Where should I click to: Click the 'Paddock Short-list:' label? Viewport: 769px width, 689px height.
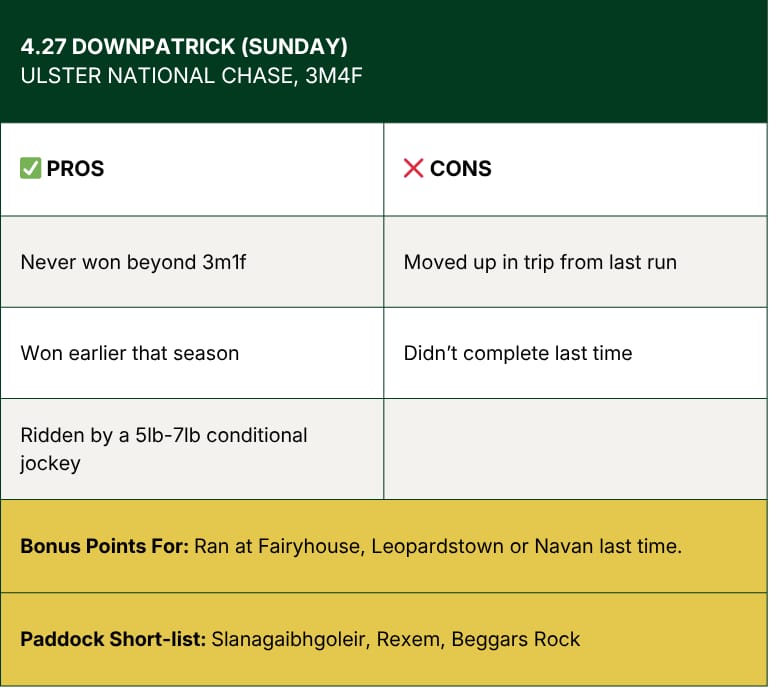[x=113, y=639]
